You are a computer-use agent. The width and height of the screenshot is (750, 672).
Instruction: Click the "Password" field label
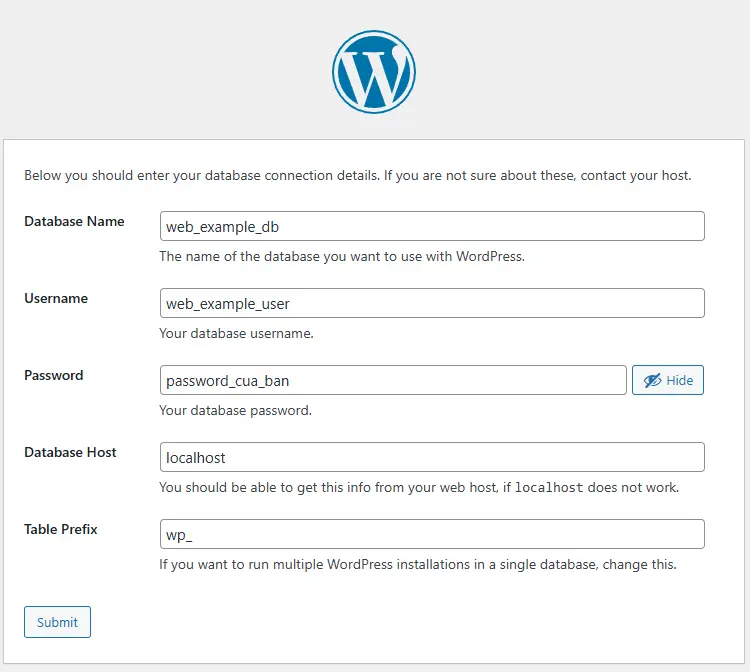pyautogui.click(x=54, y=375)
